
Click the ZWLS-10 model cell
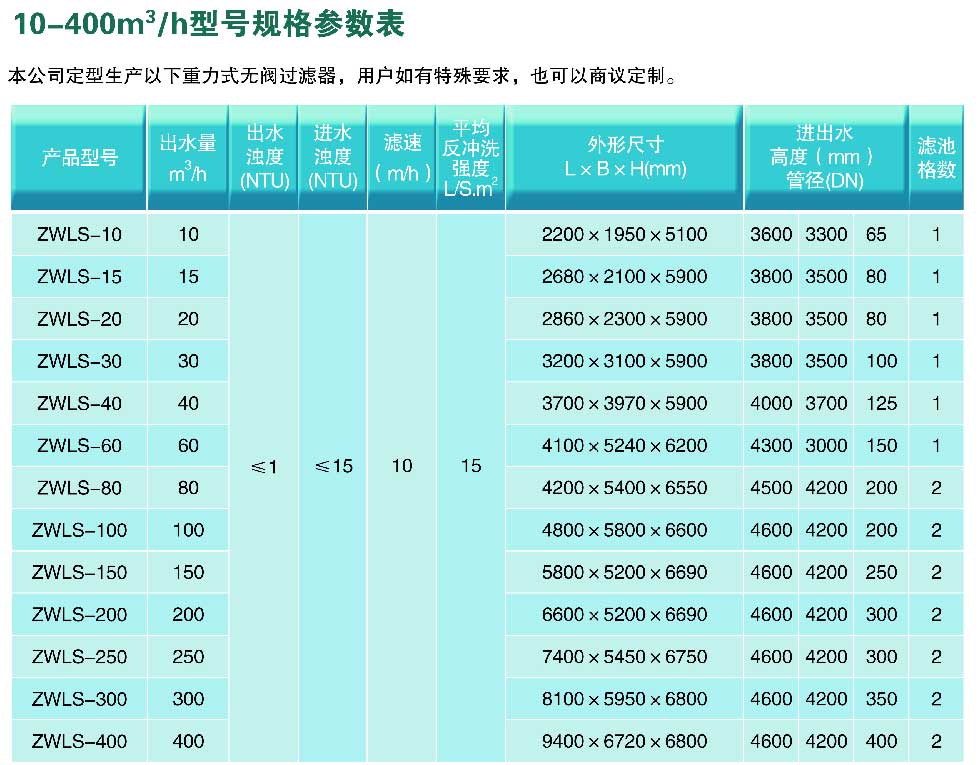(79, 235)
